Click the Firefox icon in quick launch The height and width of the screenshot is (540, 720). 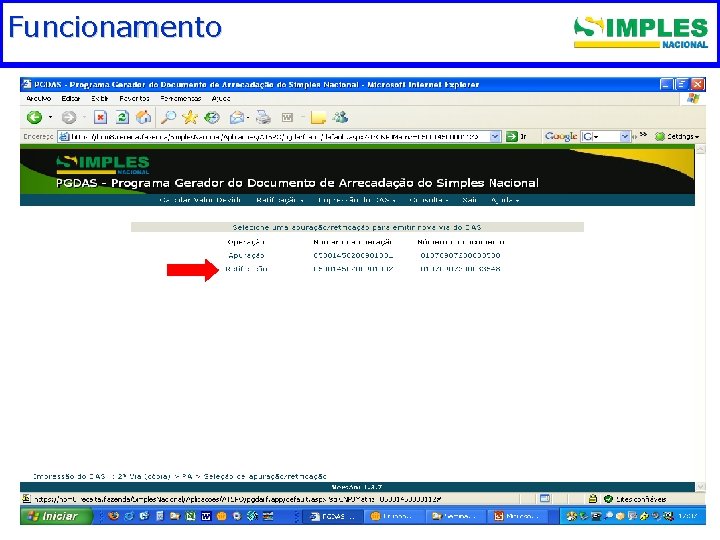113,516
